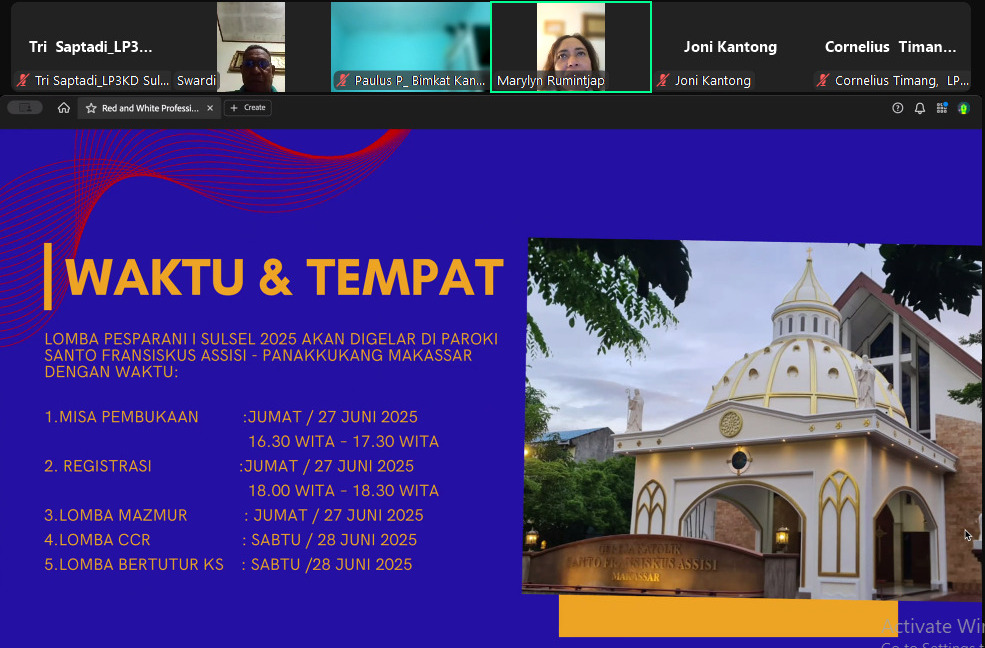The image size is (985, 648).
Task: Select Swardi's video tile
Action: [250, 45]
